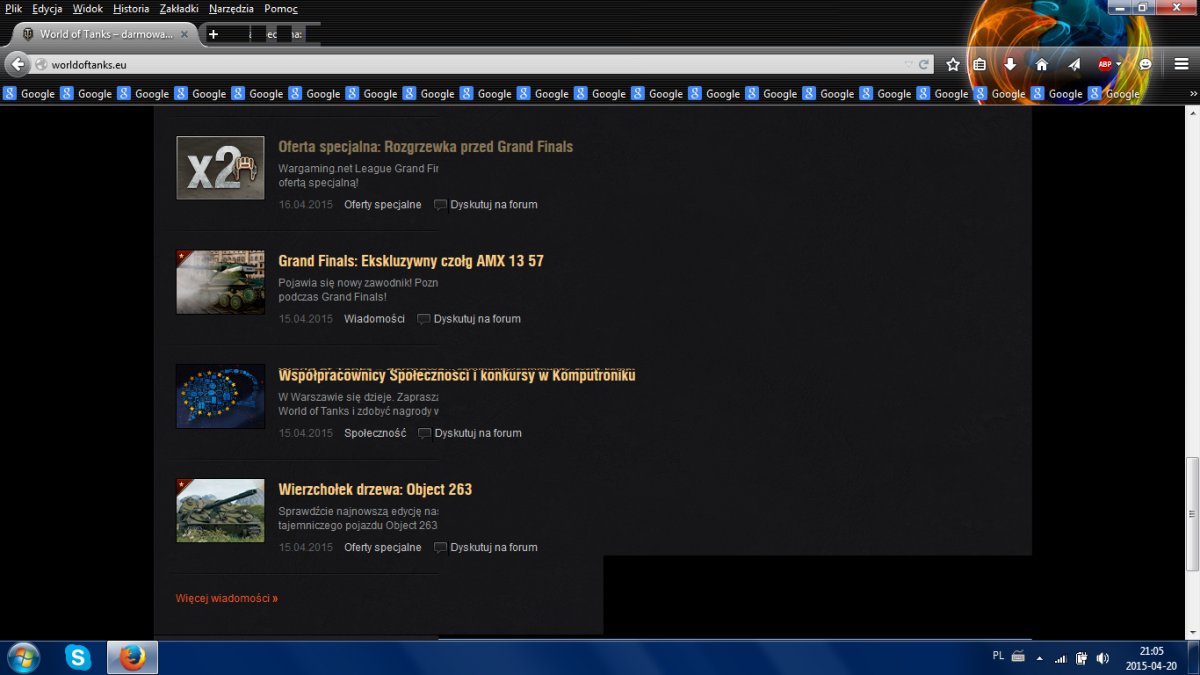Open 'Oferta specjalna: Rozgrzewka przed Grand Finals' article
This screenshot has width=1200, height=675.
426,147
